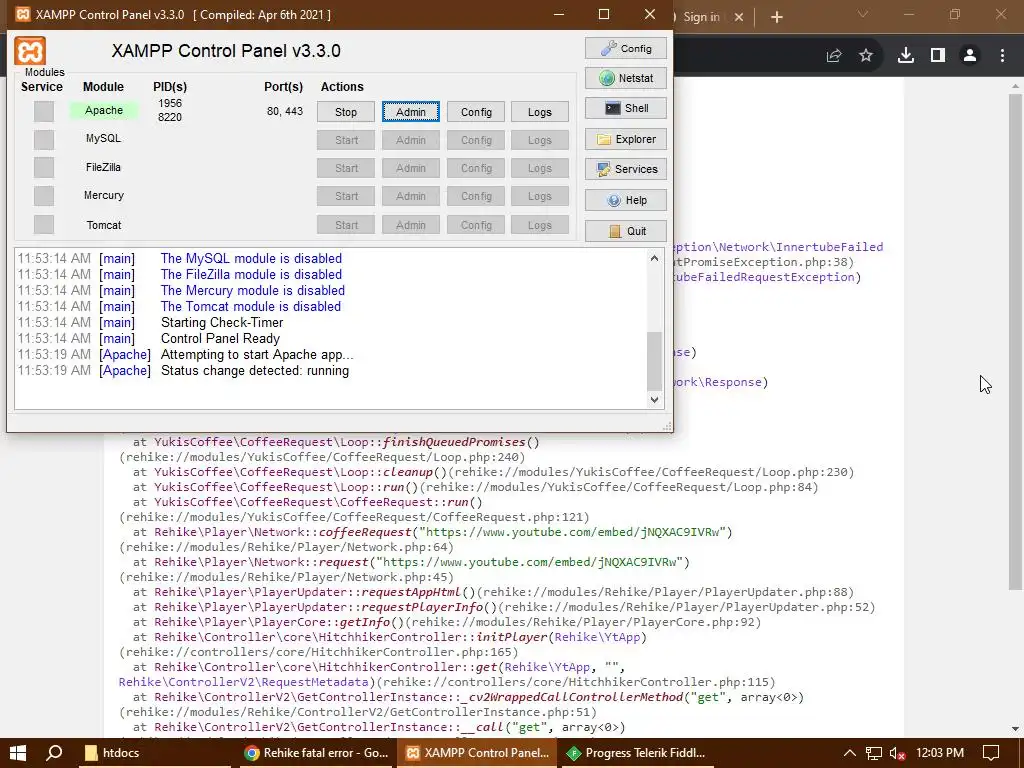Toggle FileZilla service checkbox
Screen dimensions: 1024x768
click(44, 167)
